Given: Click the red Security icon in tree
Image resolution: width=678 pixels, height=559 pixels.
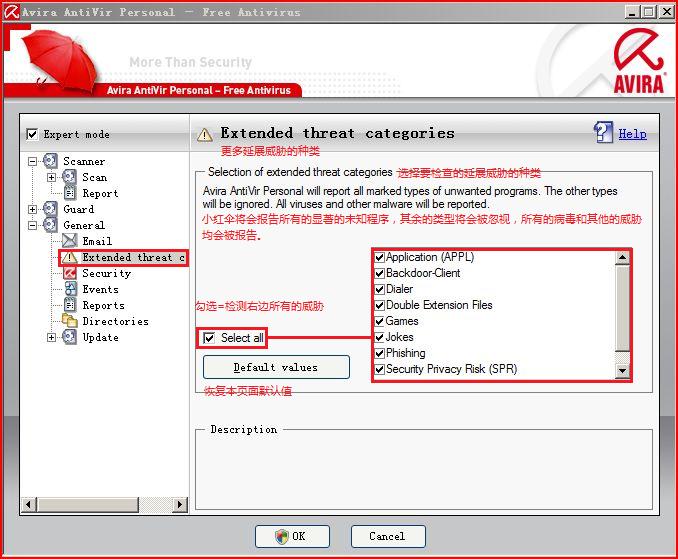Looking at the screenshot, I should [70, 273].
